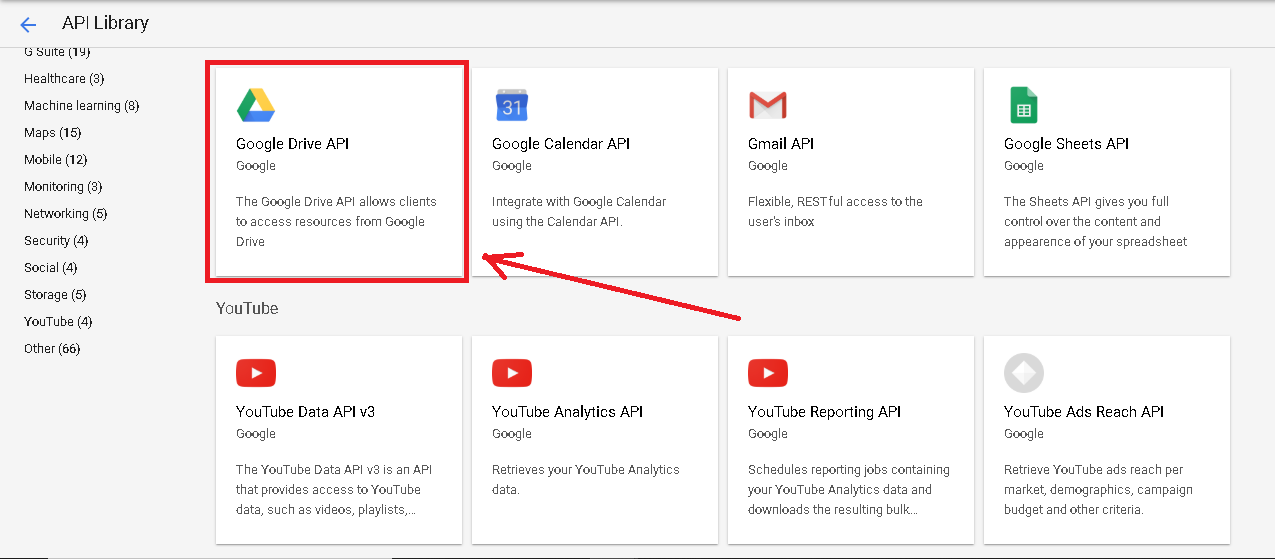Image resolution: width=1275 pixels, height=559 pixels.
Task: Click 'Google' publisher under YouTube Data API v3
Action: [x=256, y=434]
